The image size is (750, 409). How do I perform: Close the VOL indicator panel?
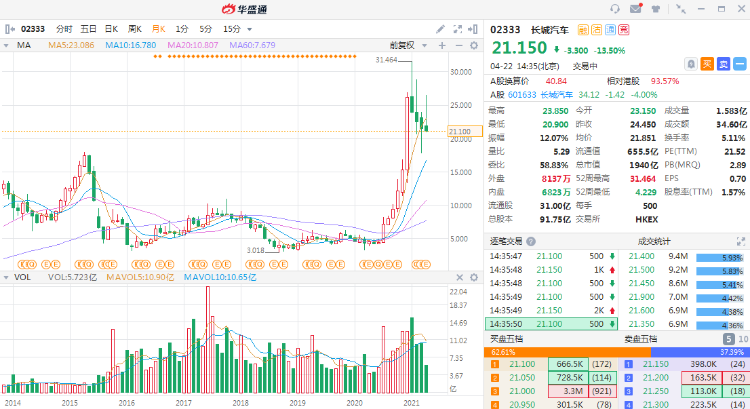click(x=460, y=277)
